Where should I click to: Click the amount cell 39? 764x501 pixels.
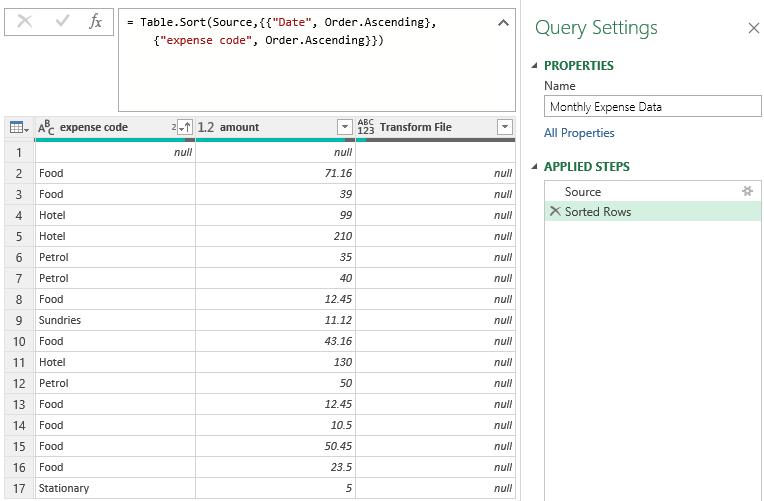coord(275,194)
